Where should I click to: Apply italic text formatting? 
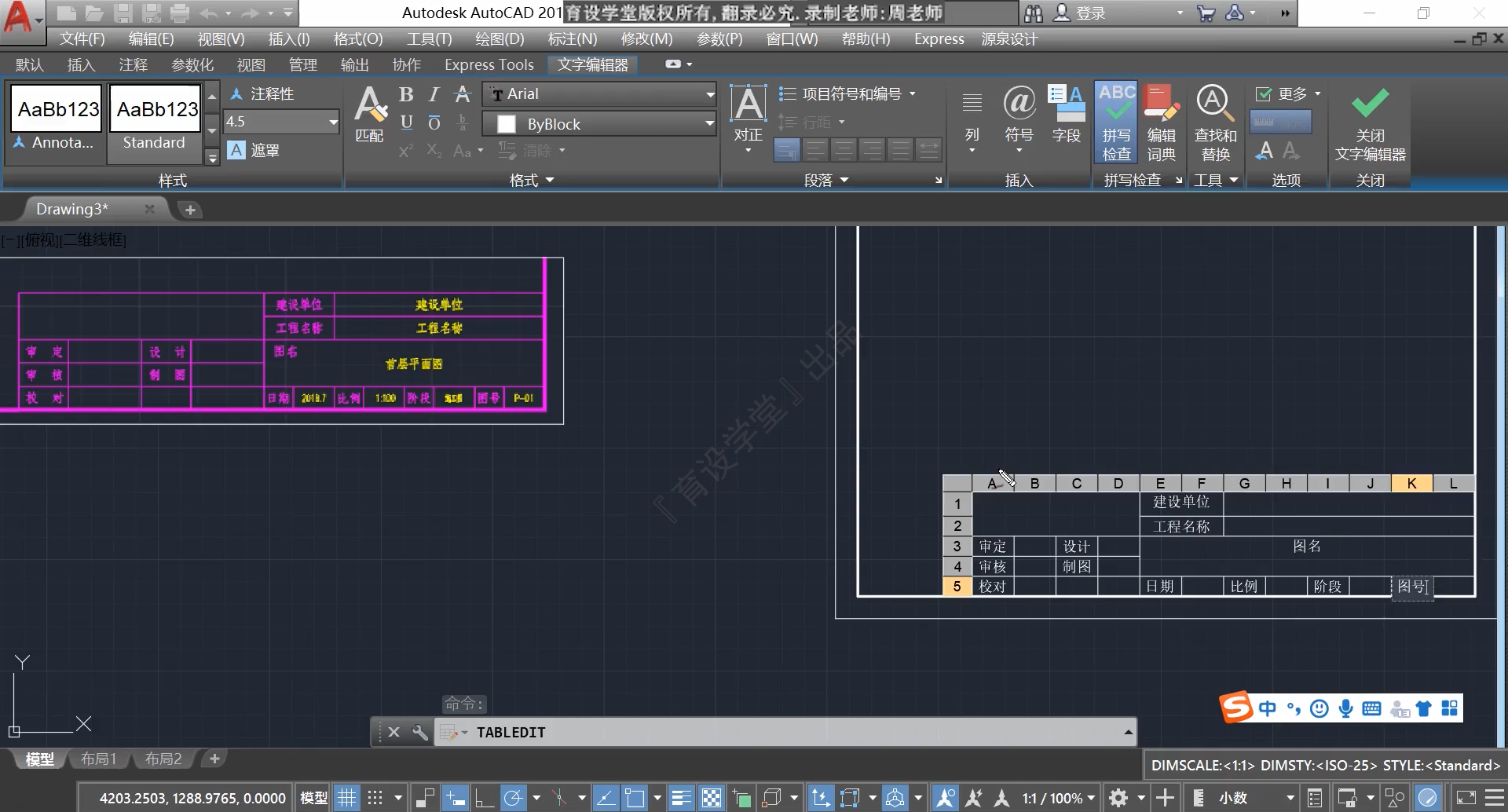pos(434,95)
